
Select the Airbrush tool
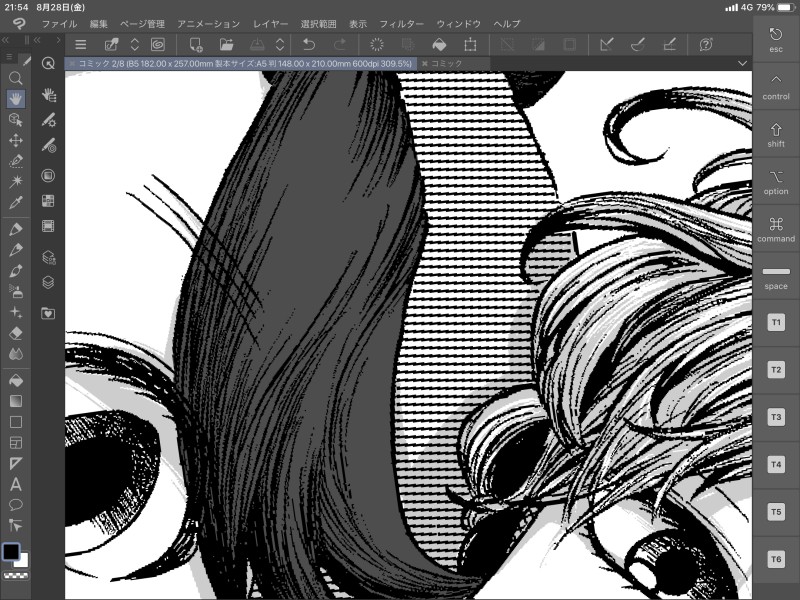[x=16, y=291]
